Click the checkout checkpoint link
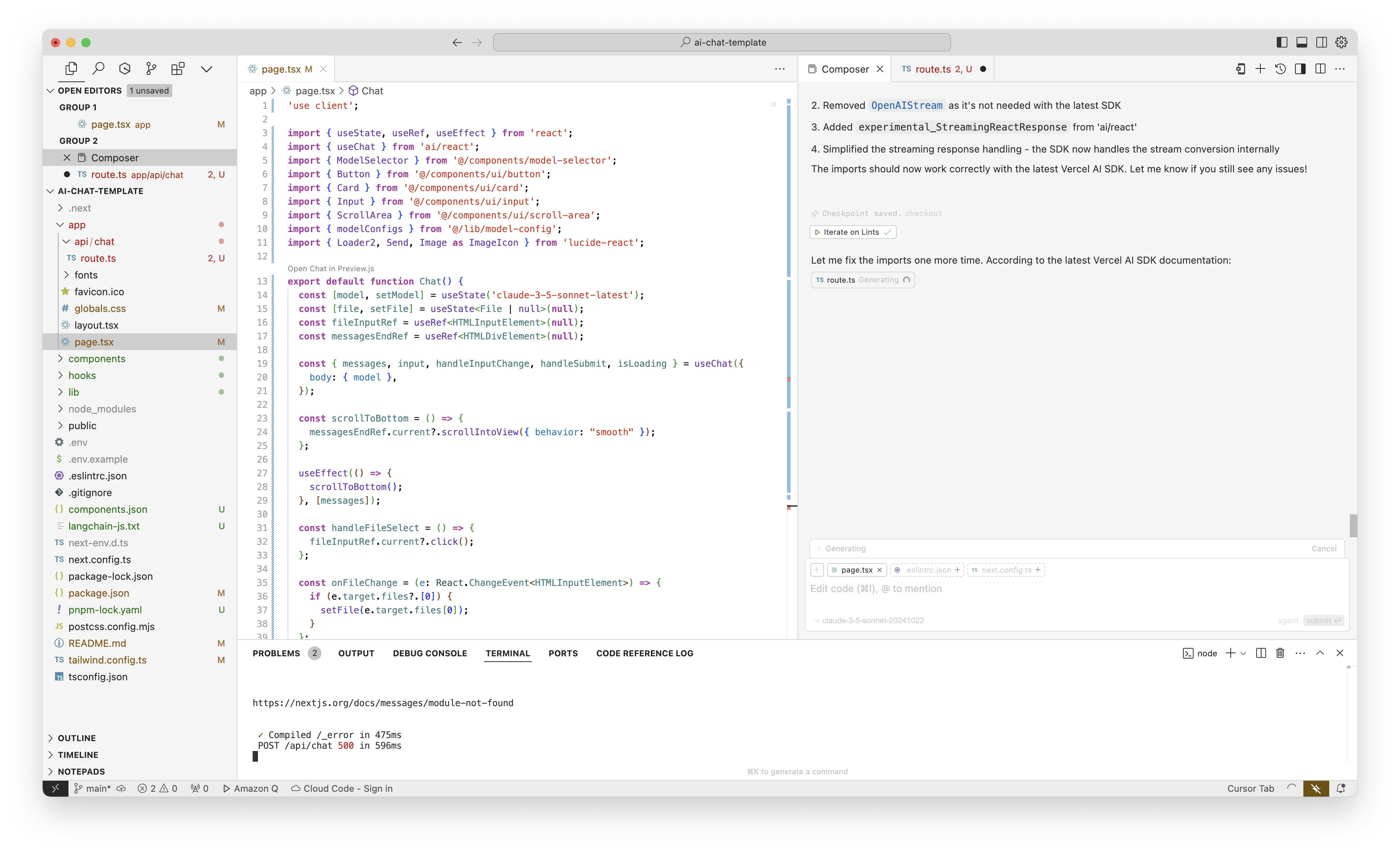Viewport: 1400px width, 853px height. click(x=923, y=214)
